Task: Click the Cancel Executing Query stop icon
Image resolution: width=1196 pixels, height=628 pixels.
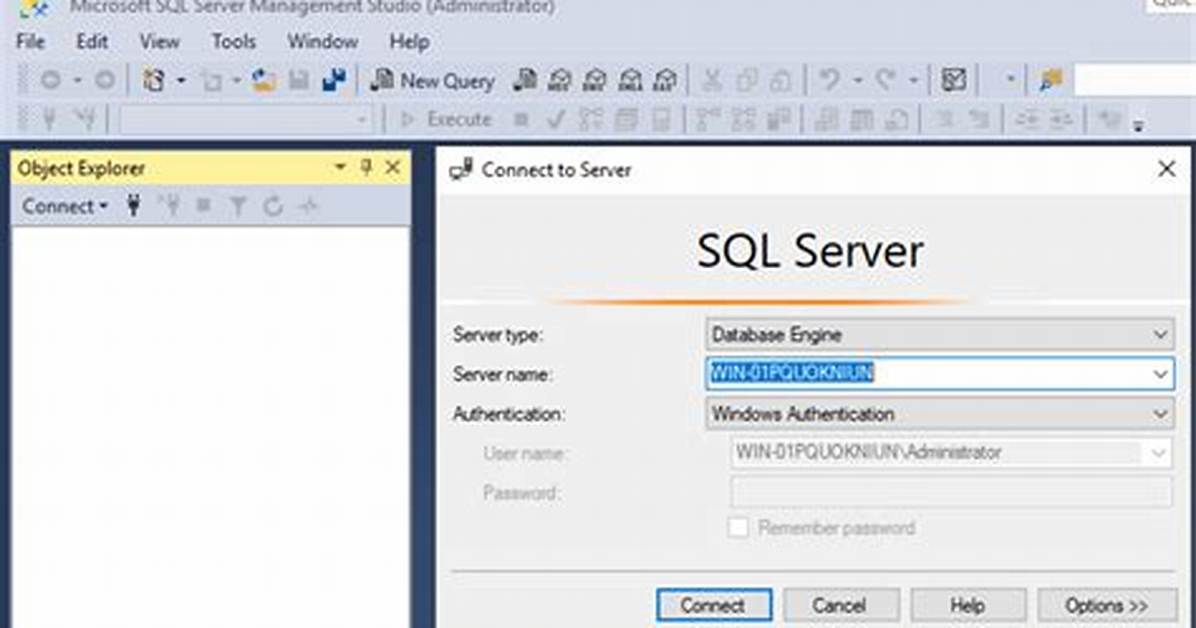Action: 521,119
